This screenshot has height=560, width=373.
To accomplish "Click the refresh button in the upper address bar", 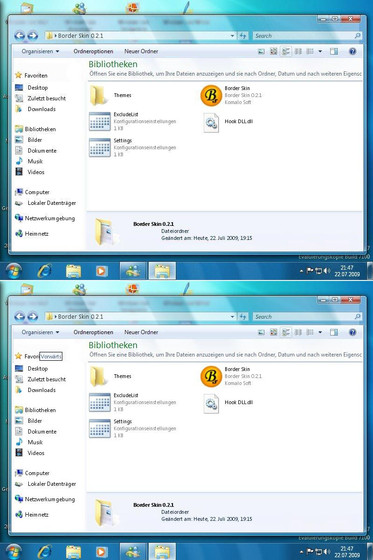I will 243,36.
